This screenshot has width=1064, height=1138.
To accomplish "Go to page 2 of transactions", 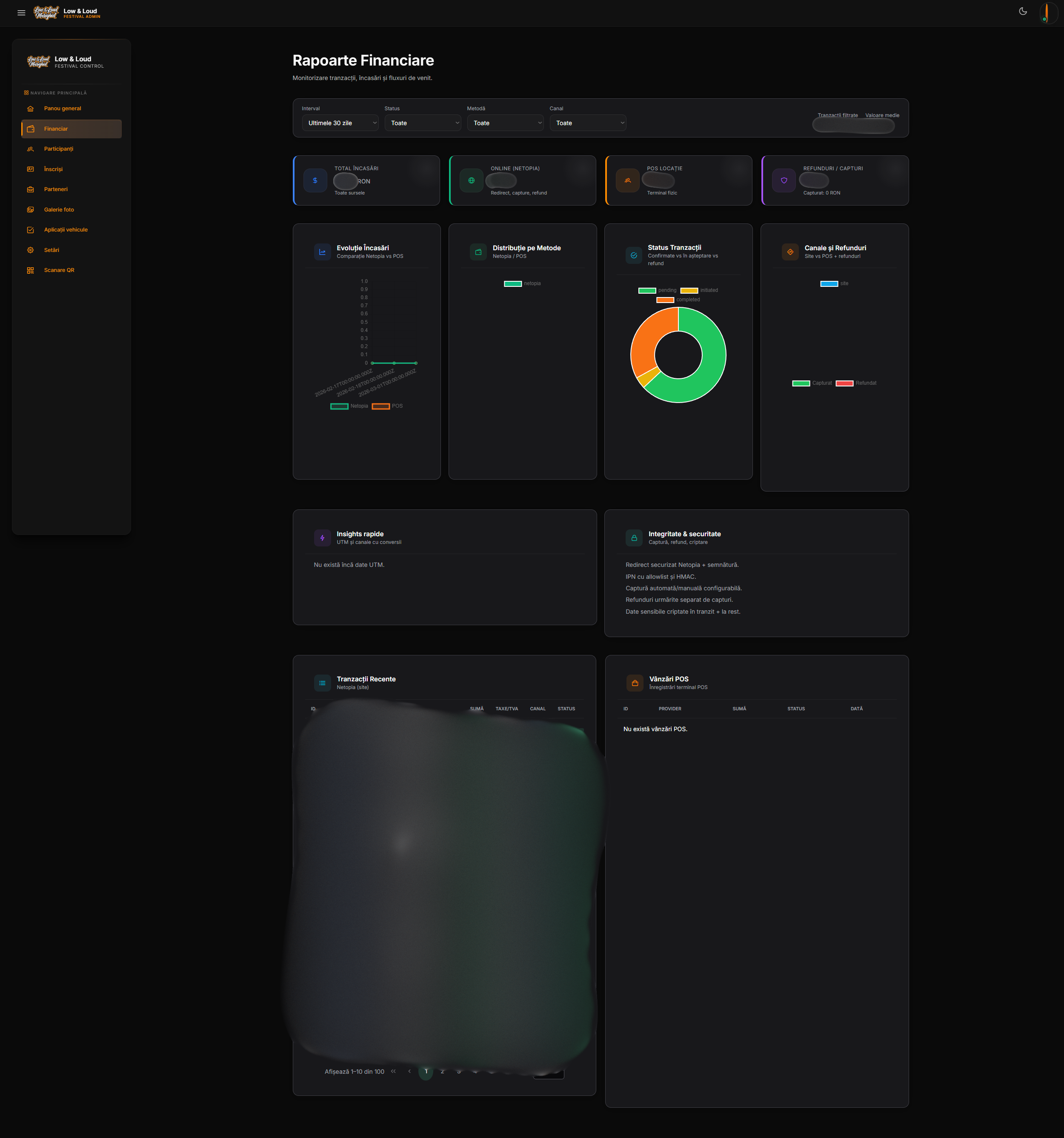I will 443,1072.
